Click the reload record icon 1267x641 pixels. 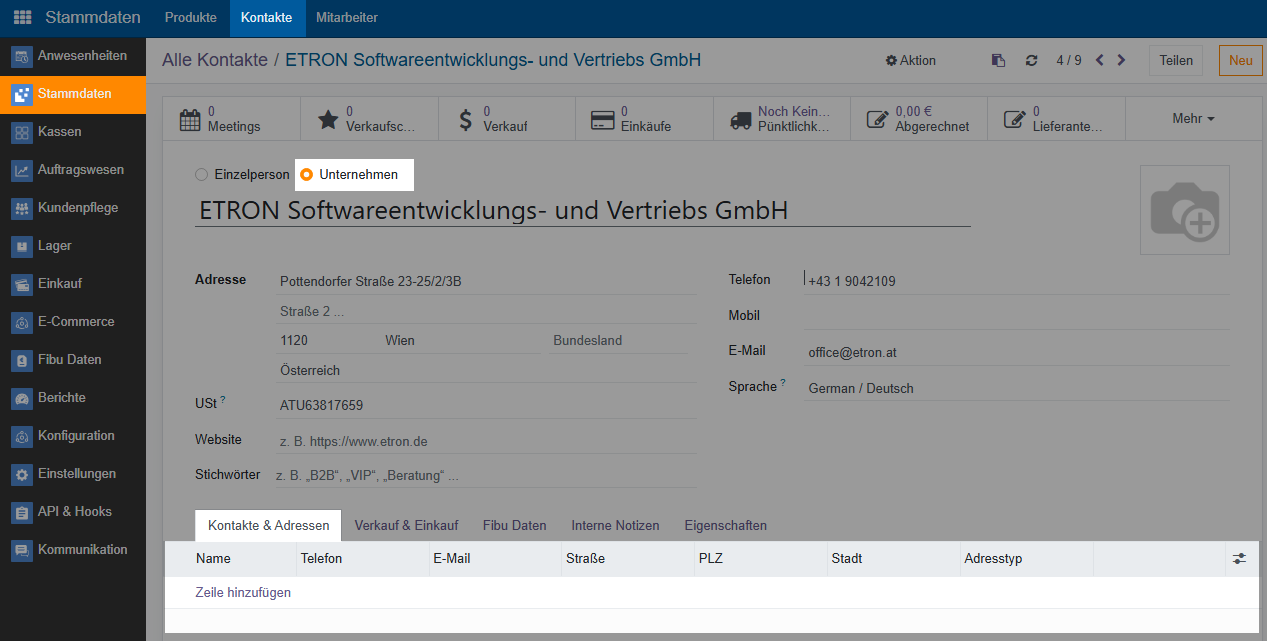1031,61
